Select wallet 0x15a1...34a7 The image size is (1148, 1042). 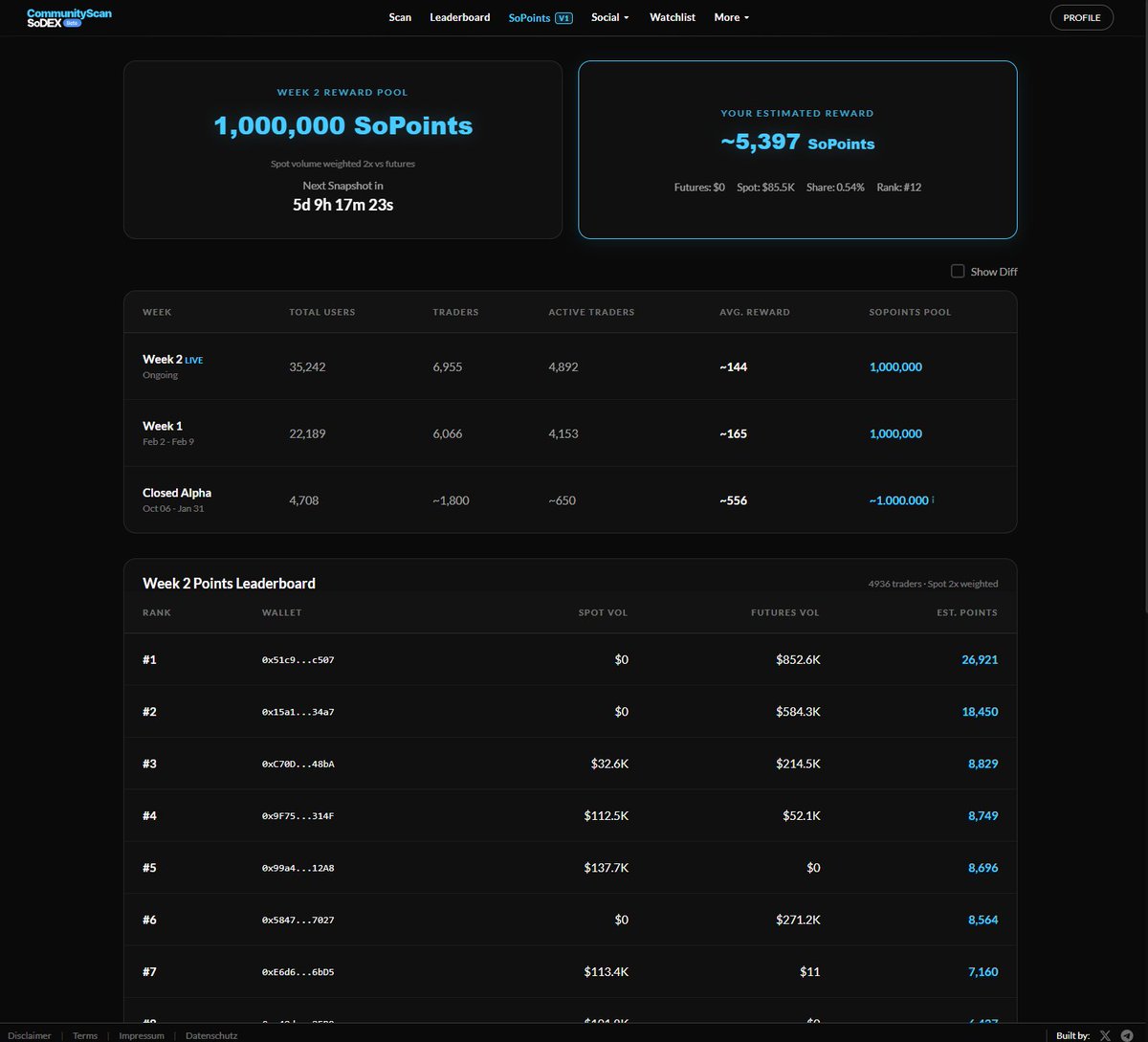click(x=298, y=711)
